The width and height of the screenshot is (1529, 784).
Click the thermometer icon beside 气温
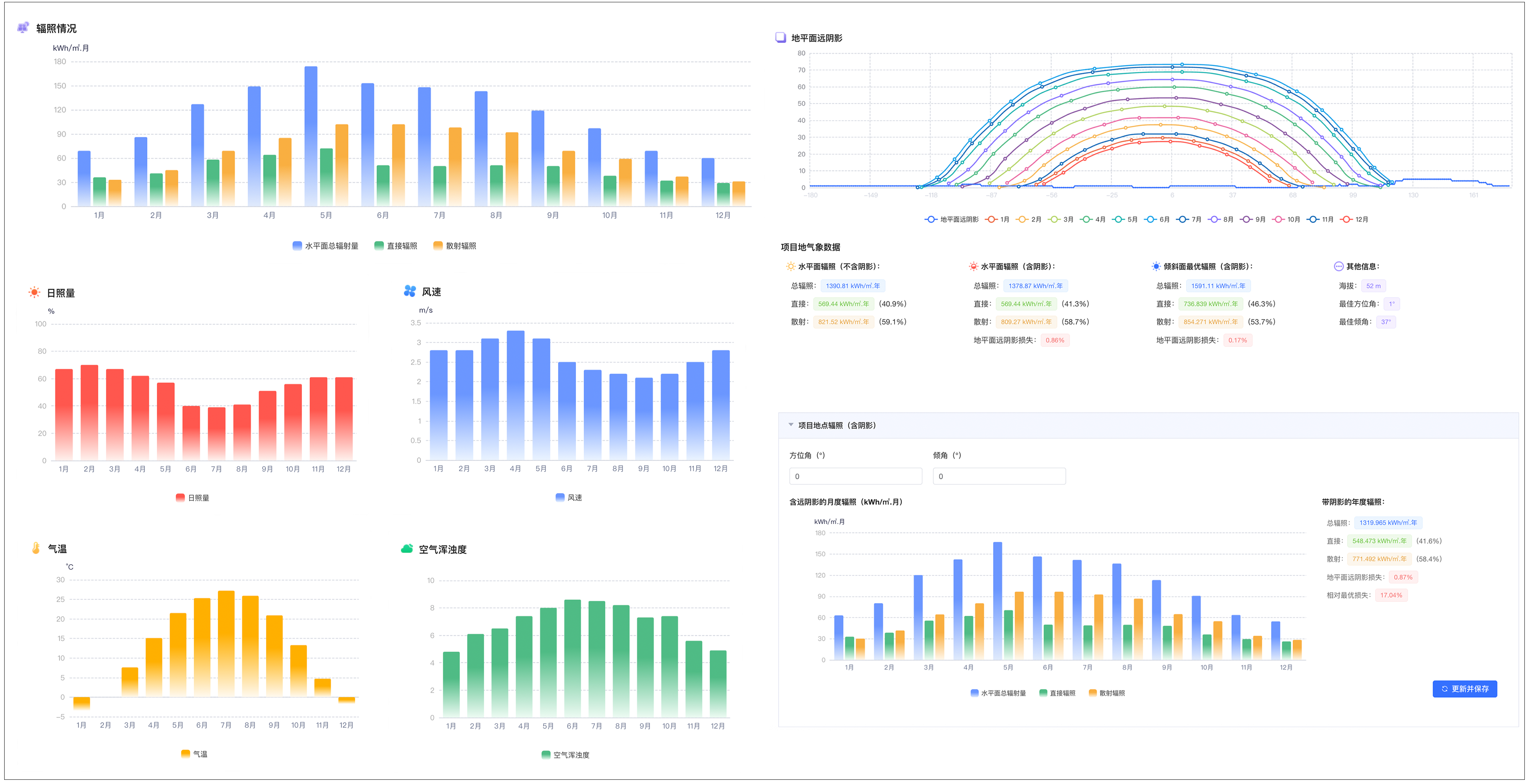point(36,549)
